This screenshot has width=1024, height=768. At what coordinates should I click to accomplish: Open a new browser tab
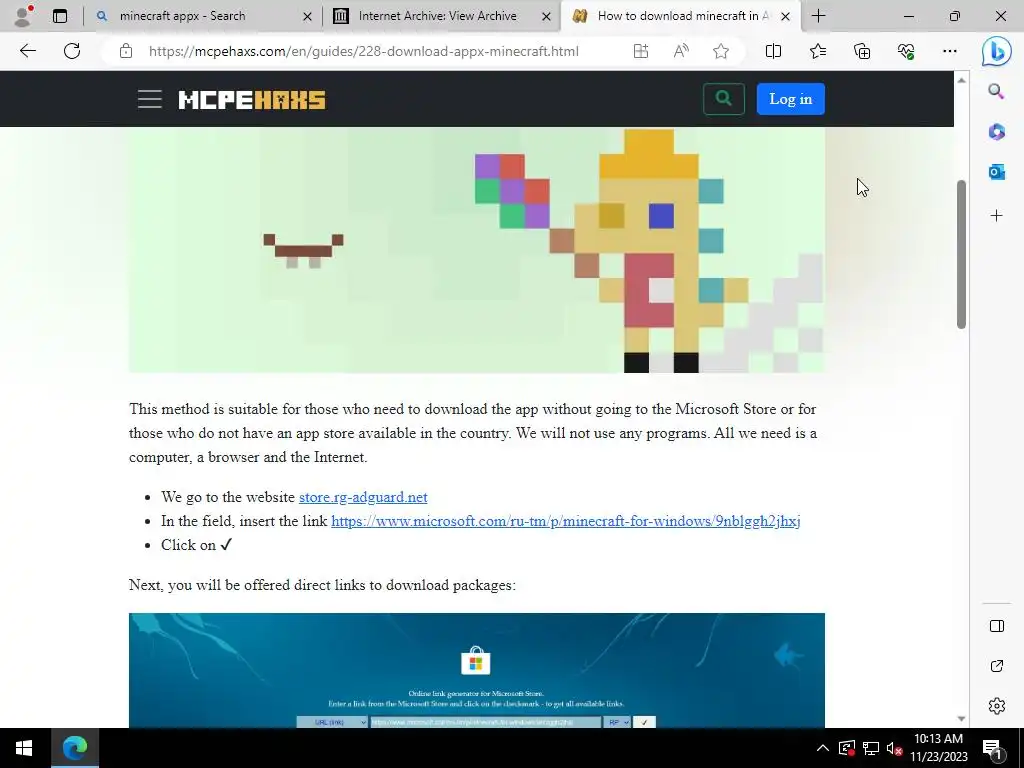click(818, 16)
